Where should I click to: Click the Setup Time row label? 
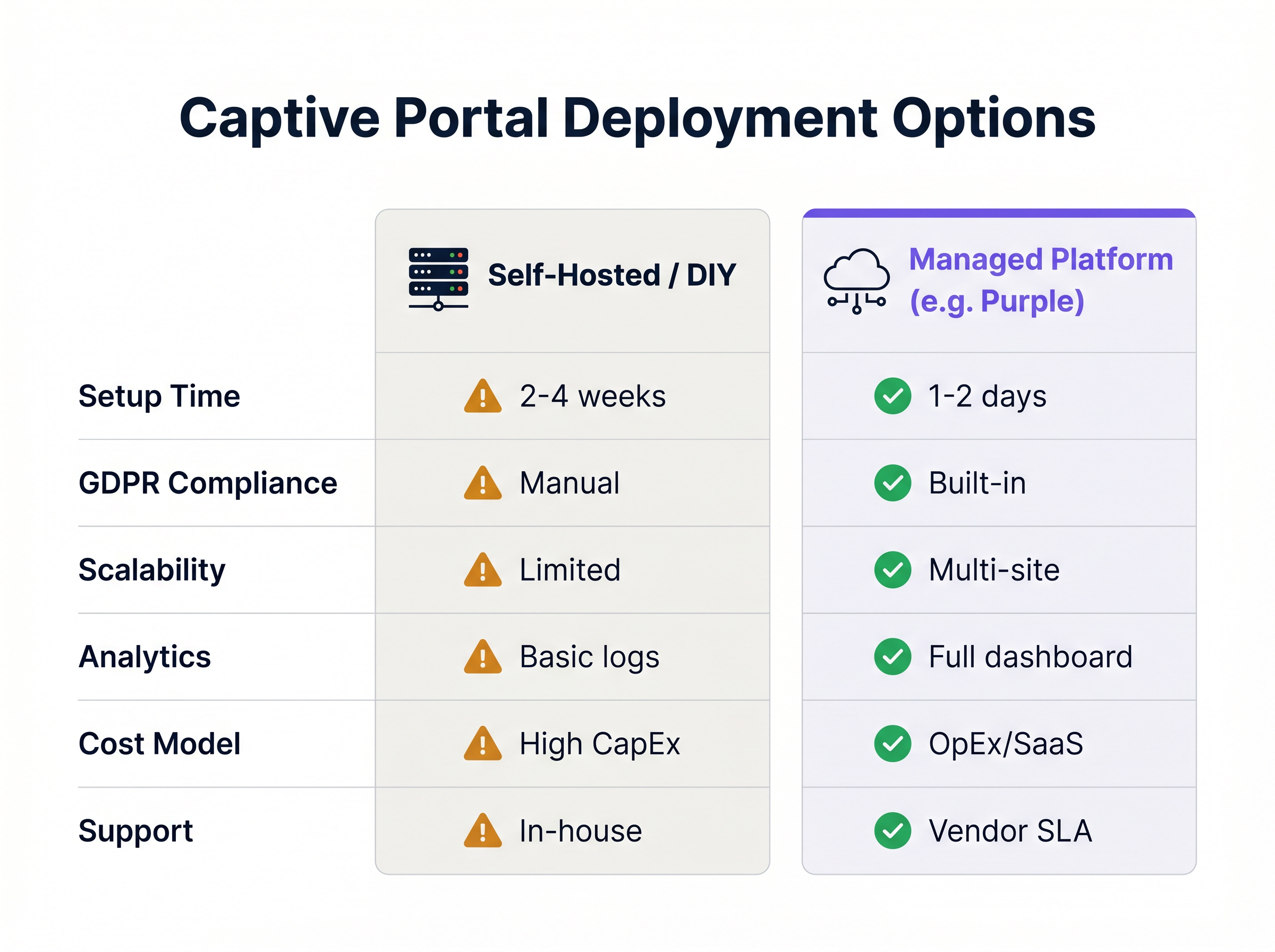[159, 396]
